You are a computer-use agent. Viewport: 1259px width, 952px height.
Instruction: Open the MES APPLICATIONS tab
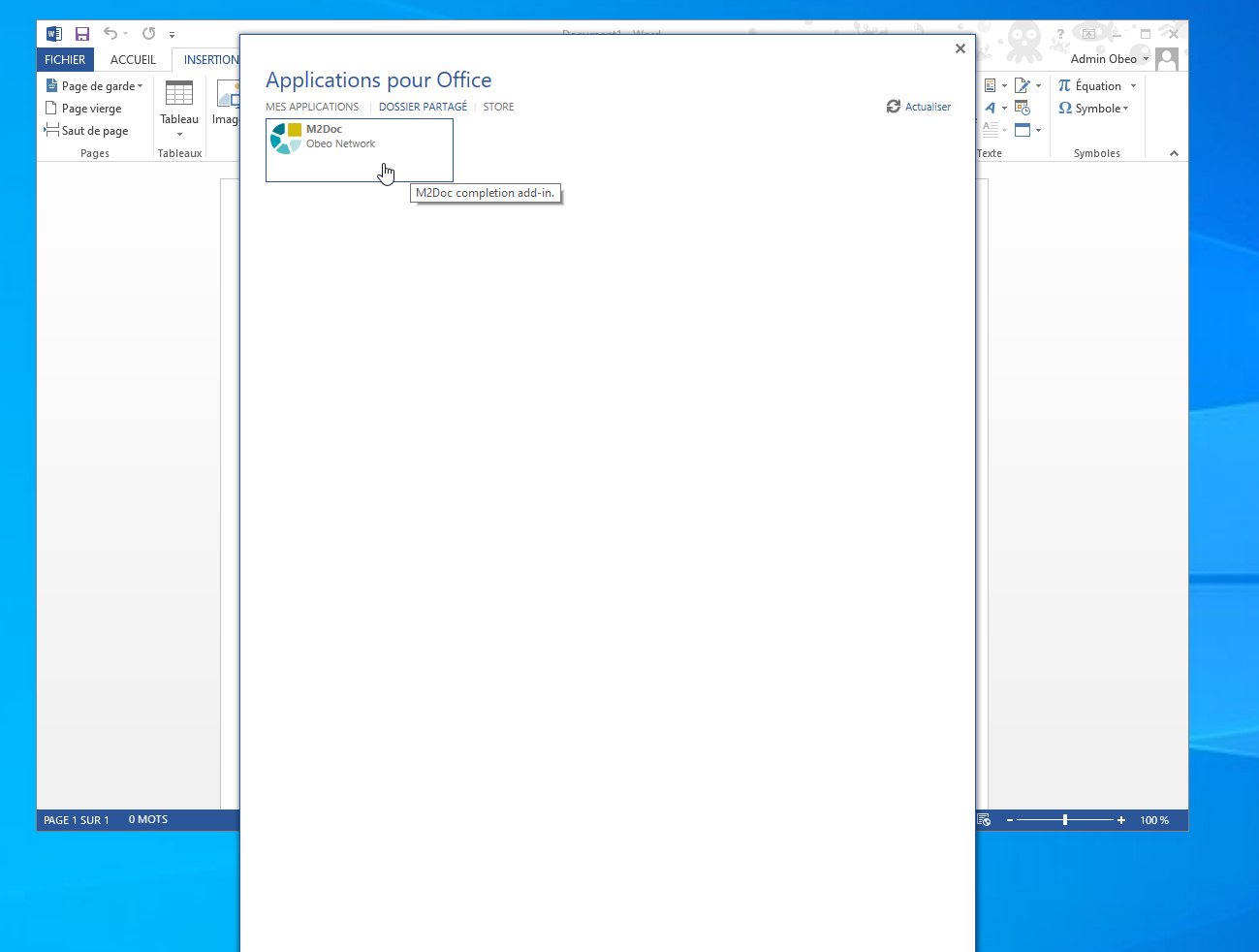[x=312, y=107]
